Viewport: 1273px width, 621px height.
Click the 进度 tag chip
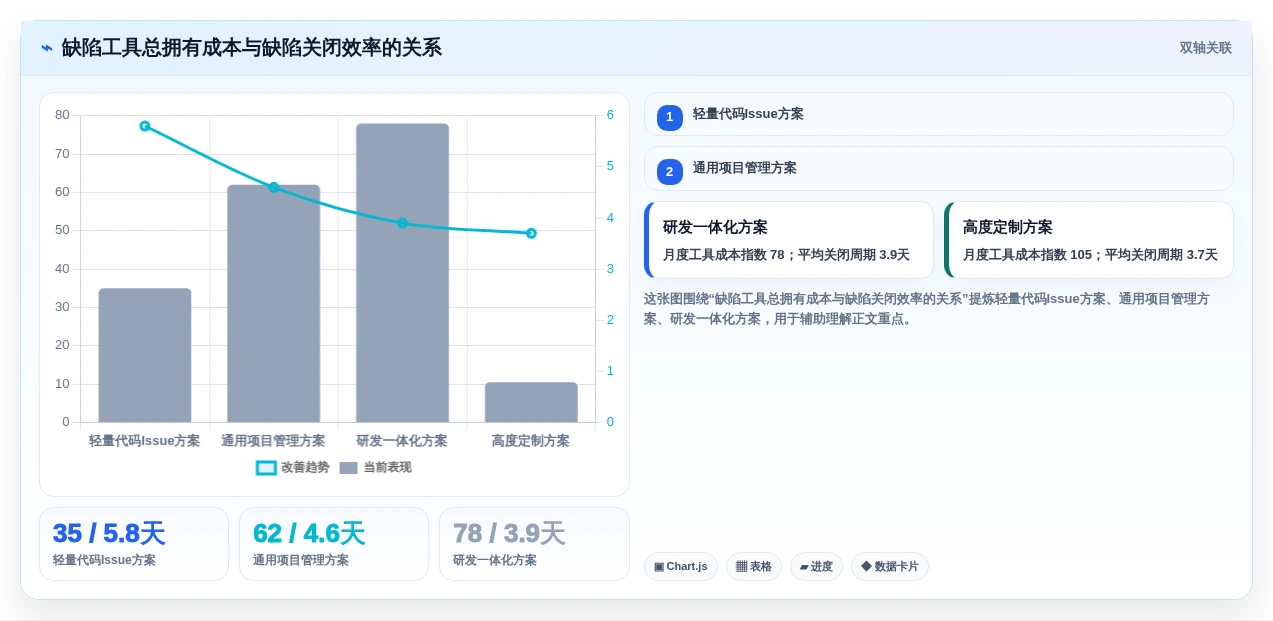click(816, 566)
